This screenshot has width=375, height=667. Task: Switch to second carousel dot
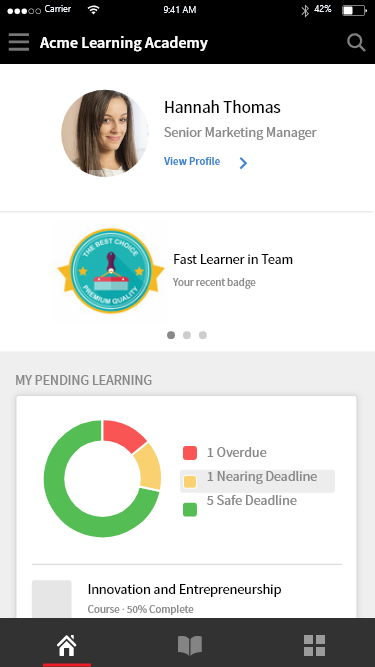click(187, 335)
